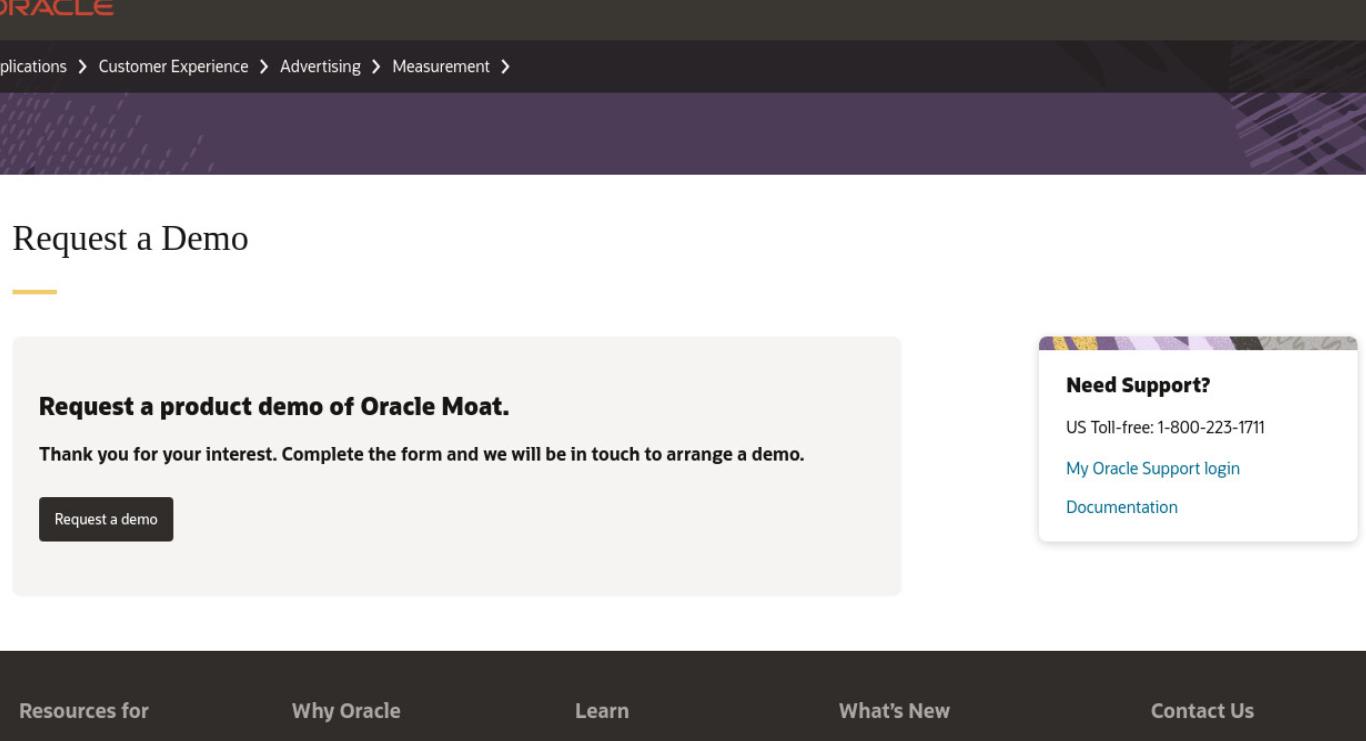The height and width of the screenshot is (741, 1366).
Task: Click the "Need Support?" card heading
Action: 1139,385
